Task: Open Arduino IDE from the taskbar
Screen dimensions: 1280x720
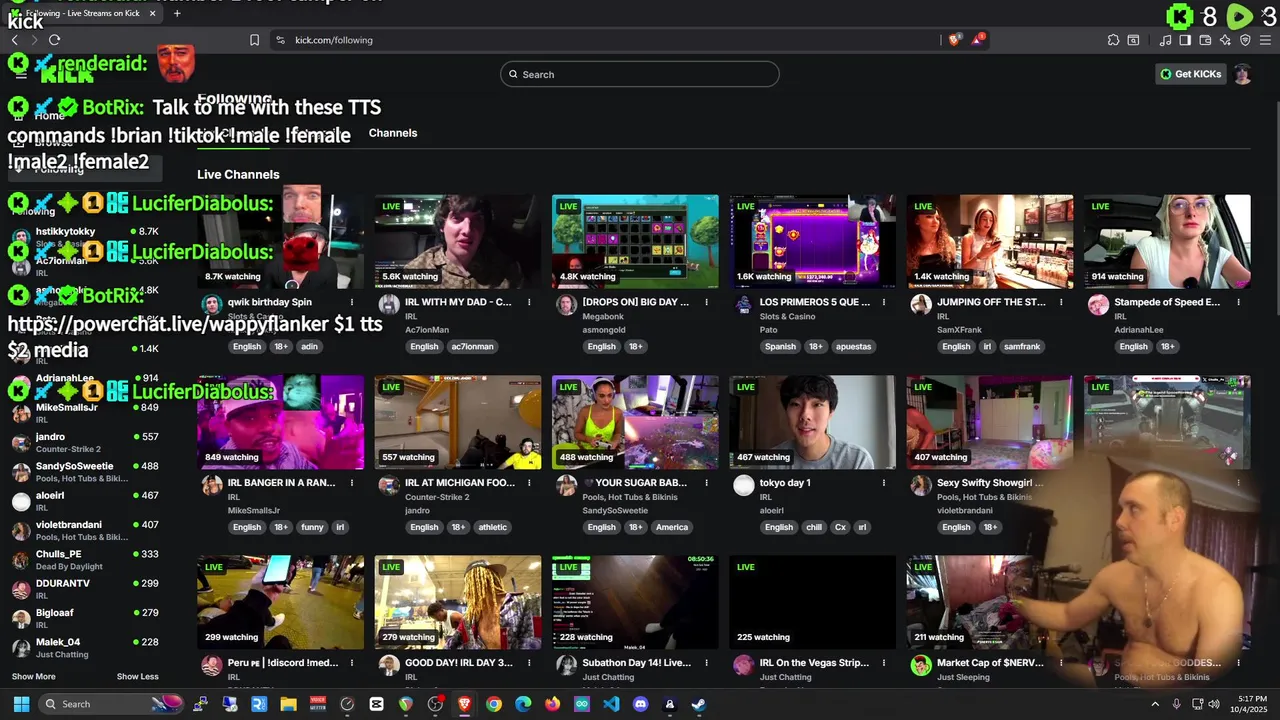Action: 582,704
